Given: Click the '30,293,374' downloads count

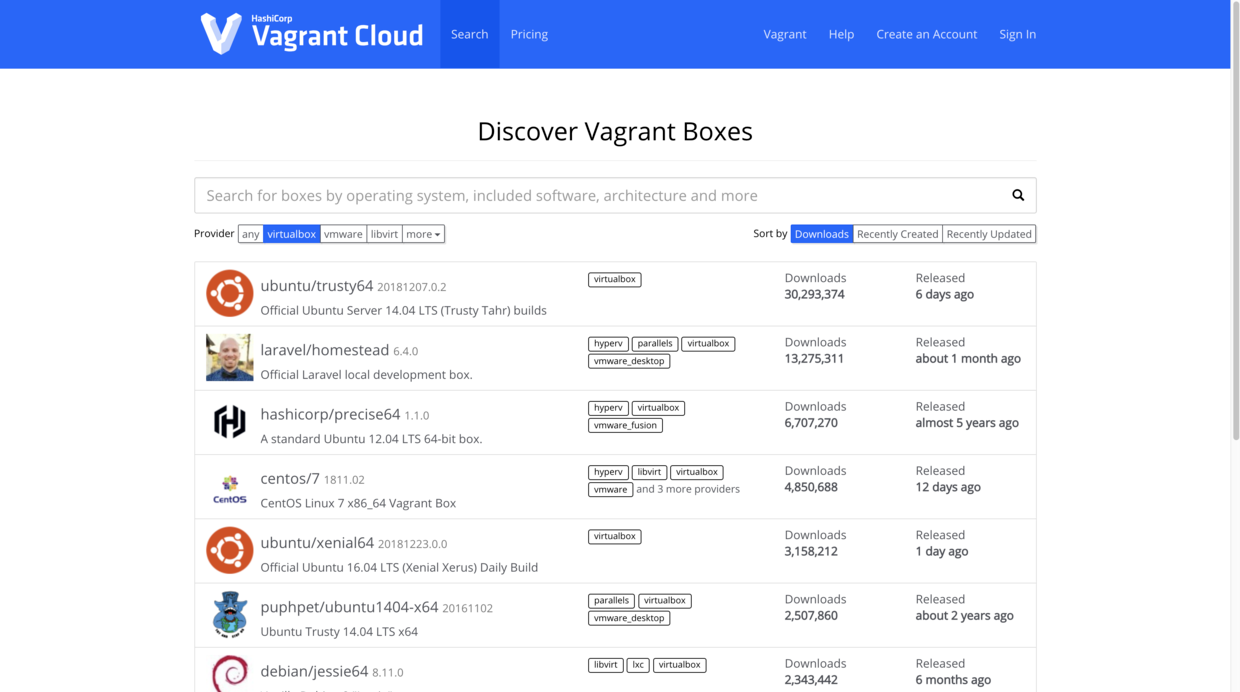Looking at the screenshot, I should click(814, 294).
